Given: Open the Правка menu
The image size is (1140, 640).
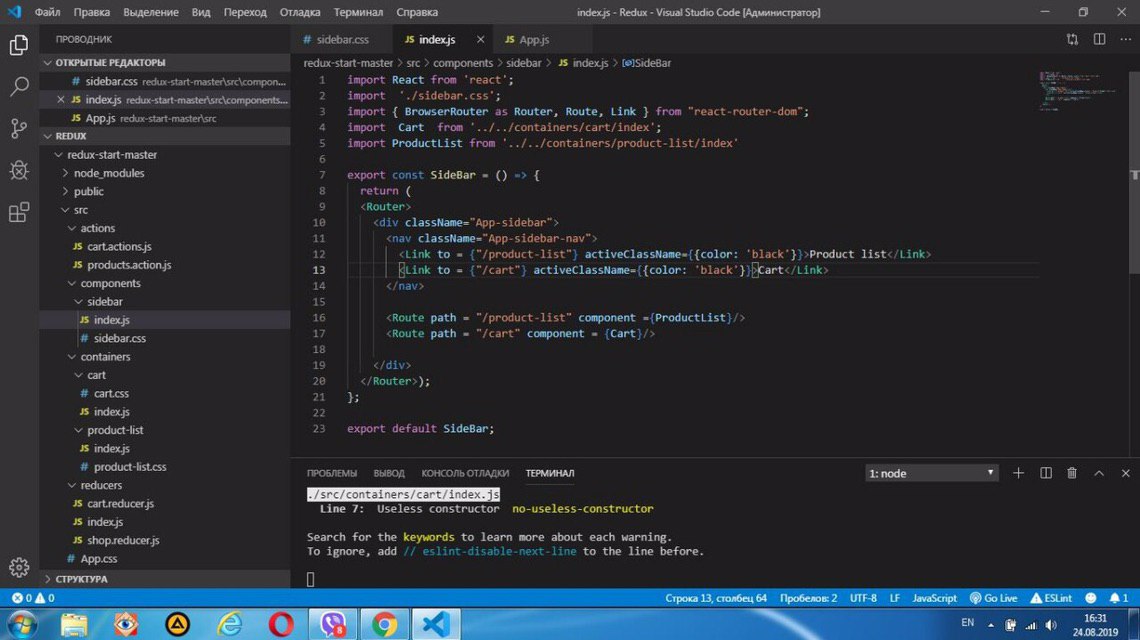Looking at the screenshot, I should click(x=92, y=12).
